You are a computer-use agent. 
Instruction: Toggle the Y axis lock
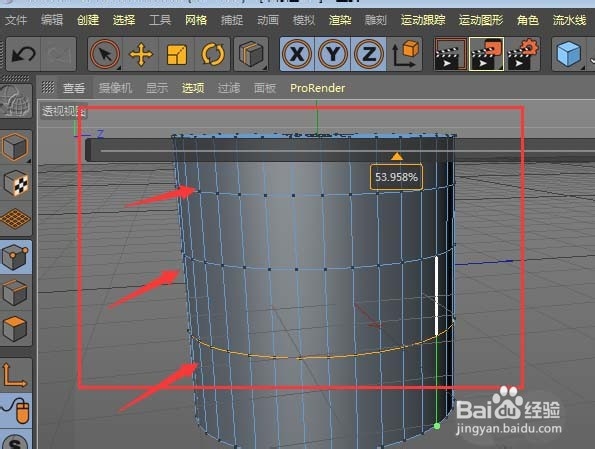click(333, 54)
